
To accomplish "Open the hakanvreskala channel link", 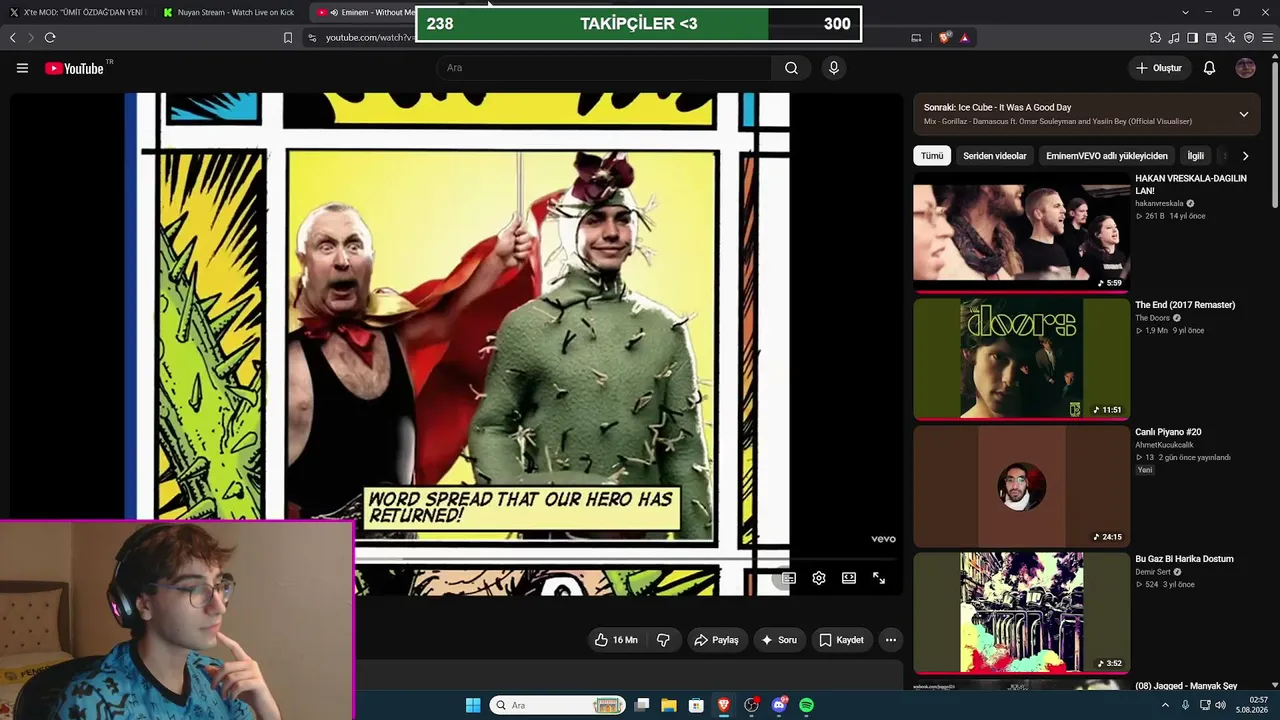I will 1159,203.
